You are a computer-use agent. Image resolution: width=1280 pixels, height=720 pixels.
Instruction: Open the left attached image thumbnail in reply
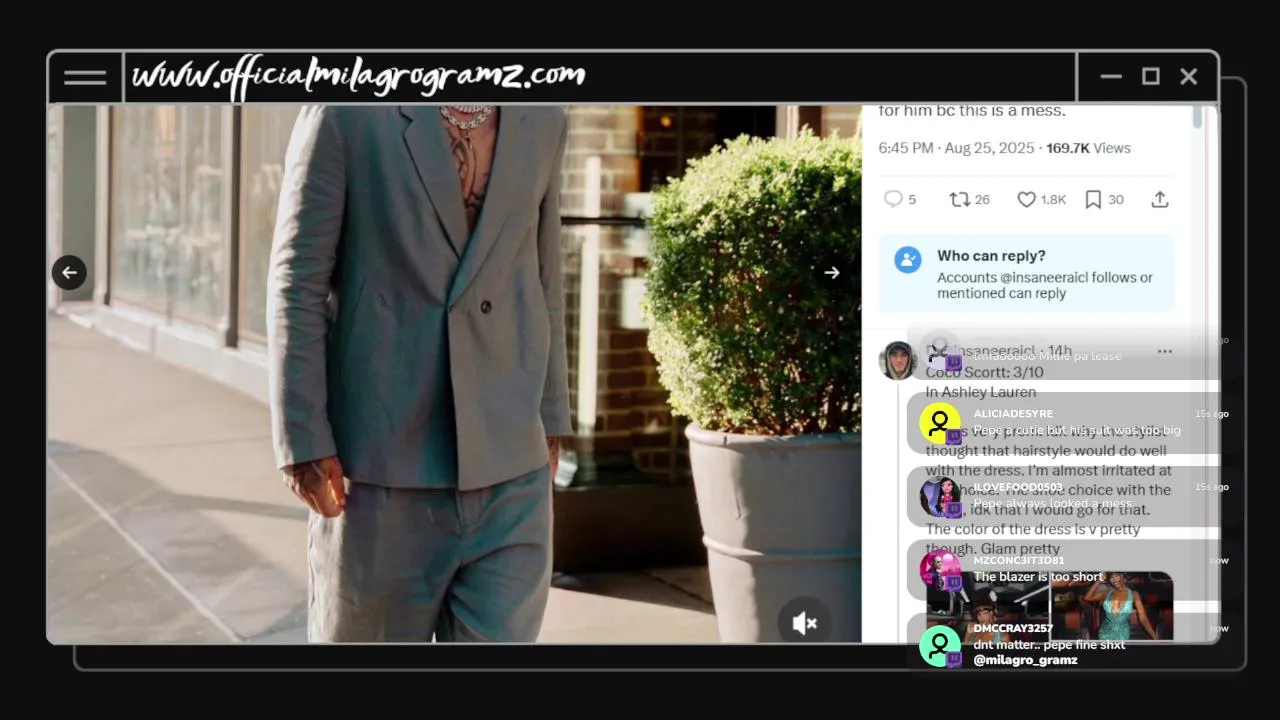[987, 607]
